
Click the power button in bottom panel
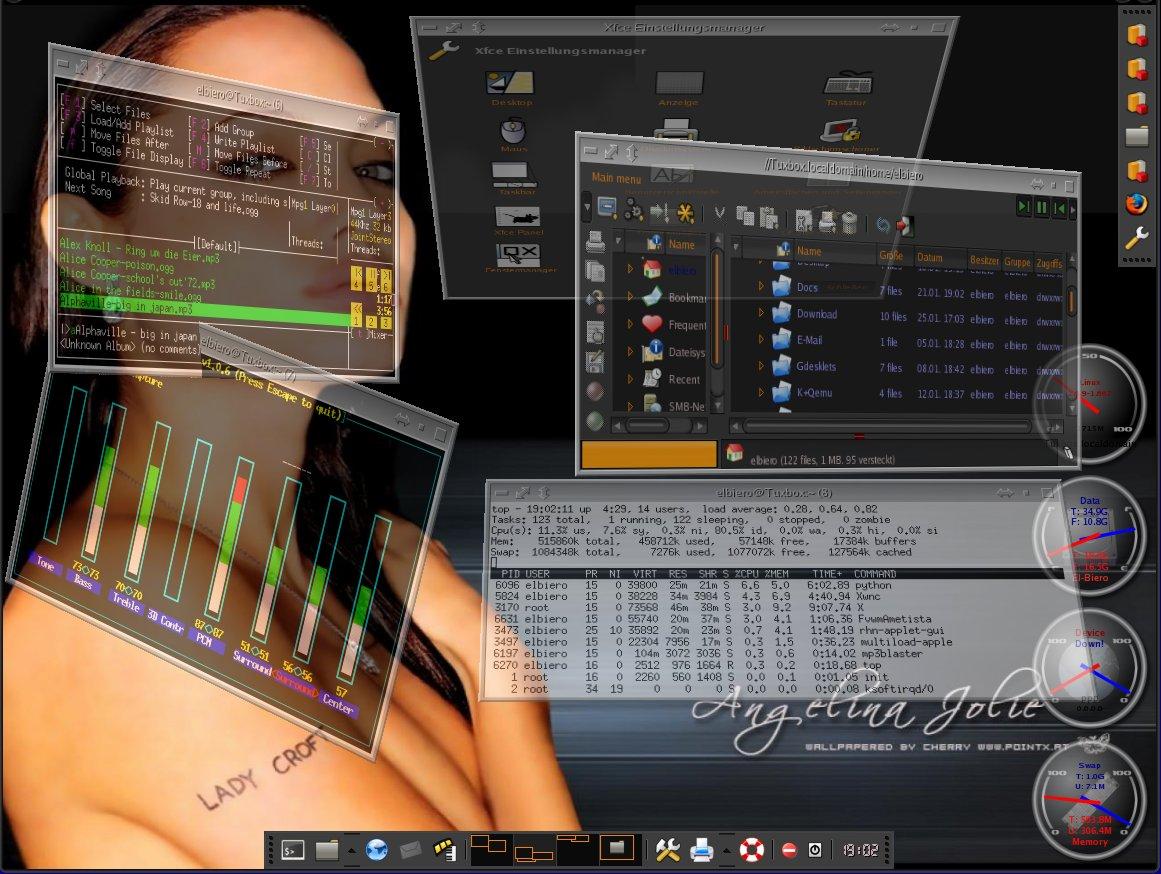click(814, 850)
